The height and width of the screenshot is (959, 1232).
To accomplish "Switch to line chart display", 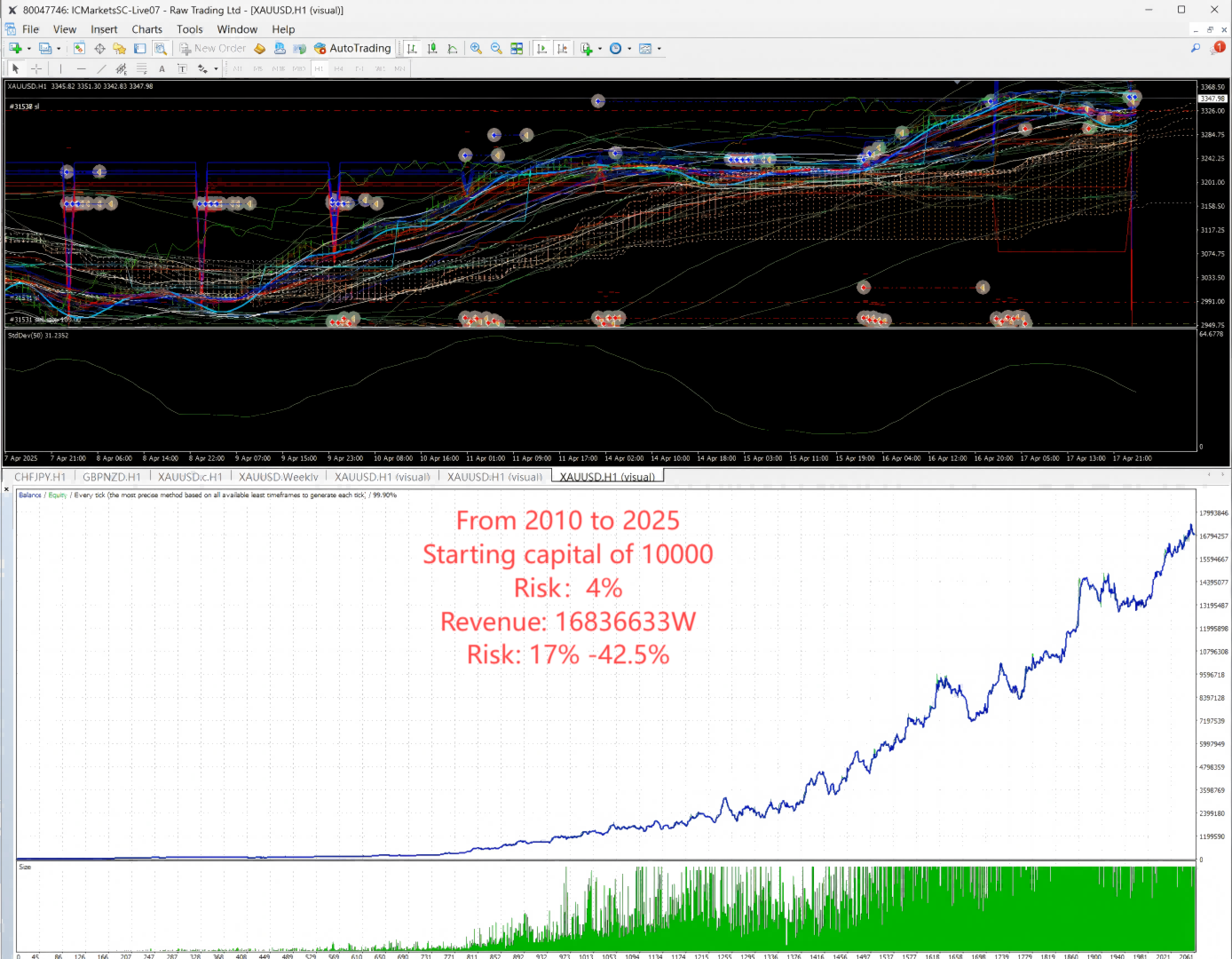I will tap(453, 49).
